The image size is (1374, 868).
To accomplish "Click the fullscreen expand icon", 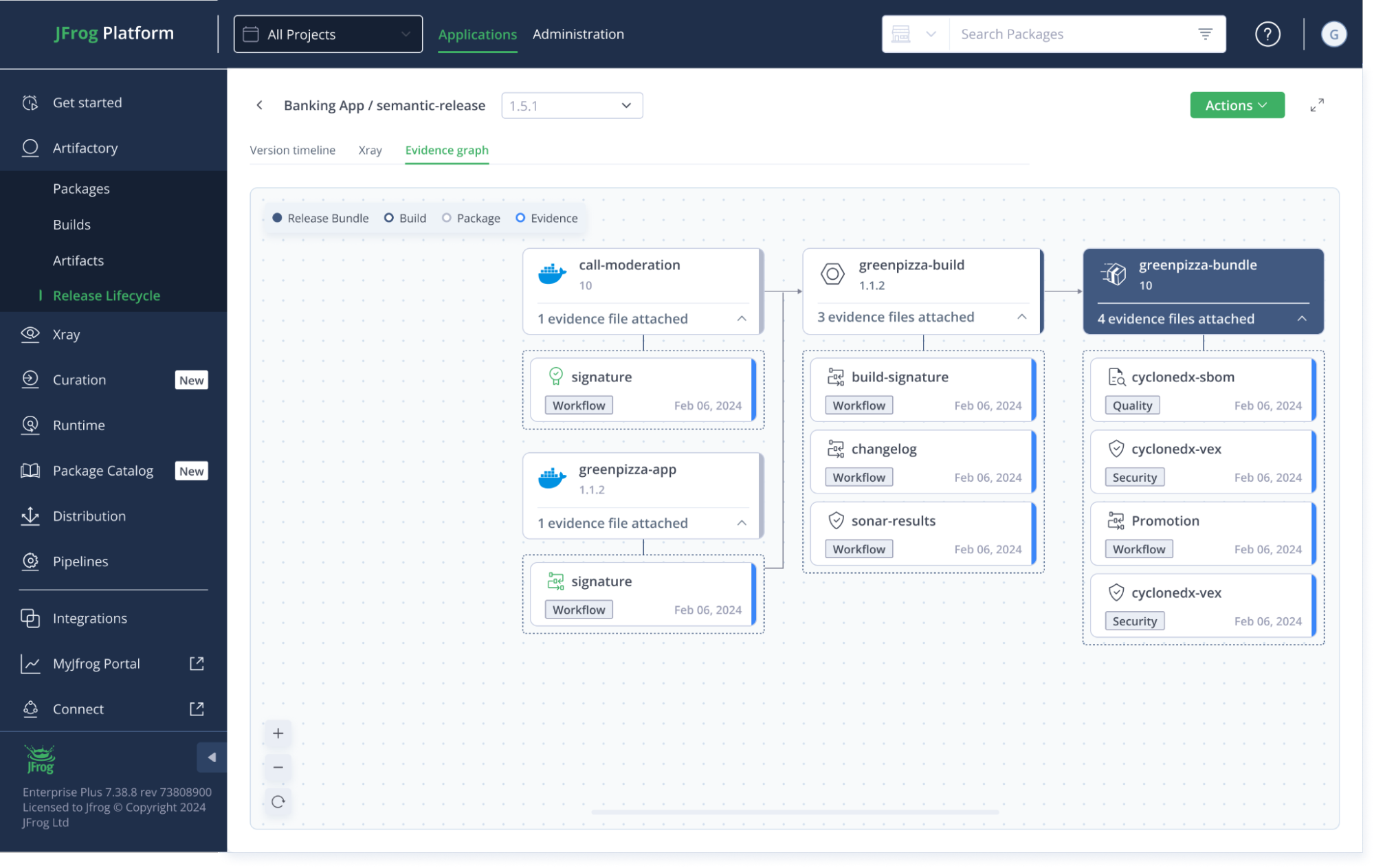I will pyautogui.click(x=1316, y=105).
